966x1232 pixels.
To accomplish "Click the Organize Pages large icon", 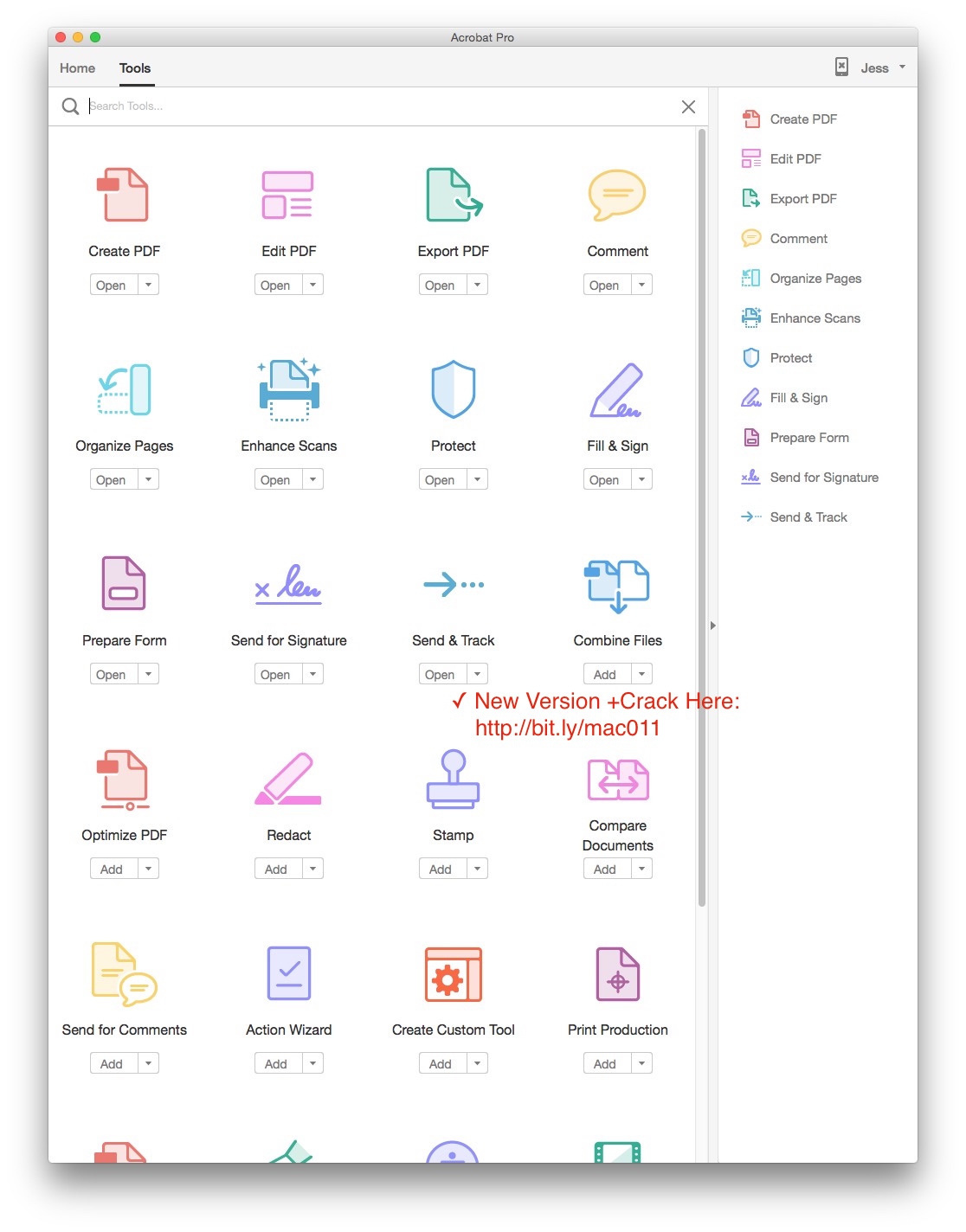I will point(124,389).
